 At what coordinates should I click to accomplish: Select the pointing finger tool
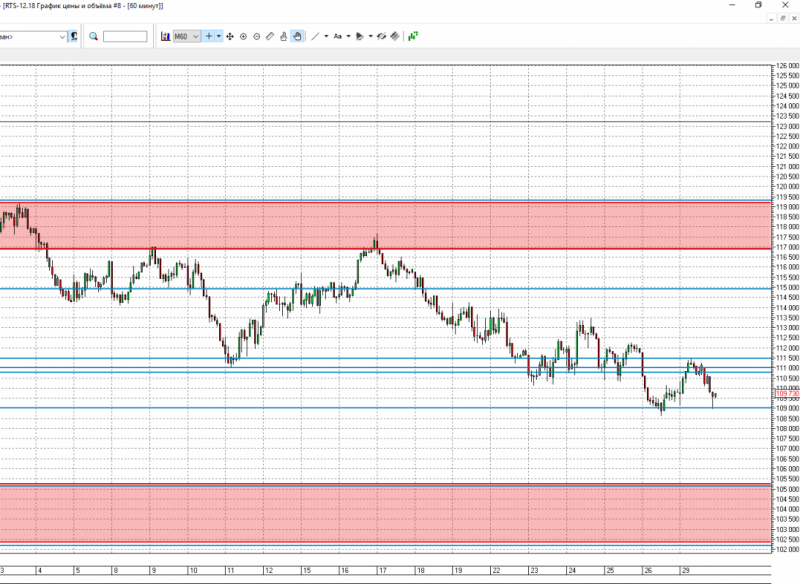tap(283, 36)
